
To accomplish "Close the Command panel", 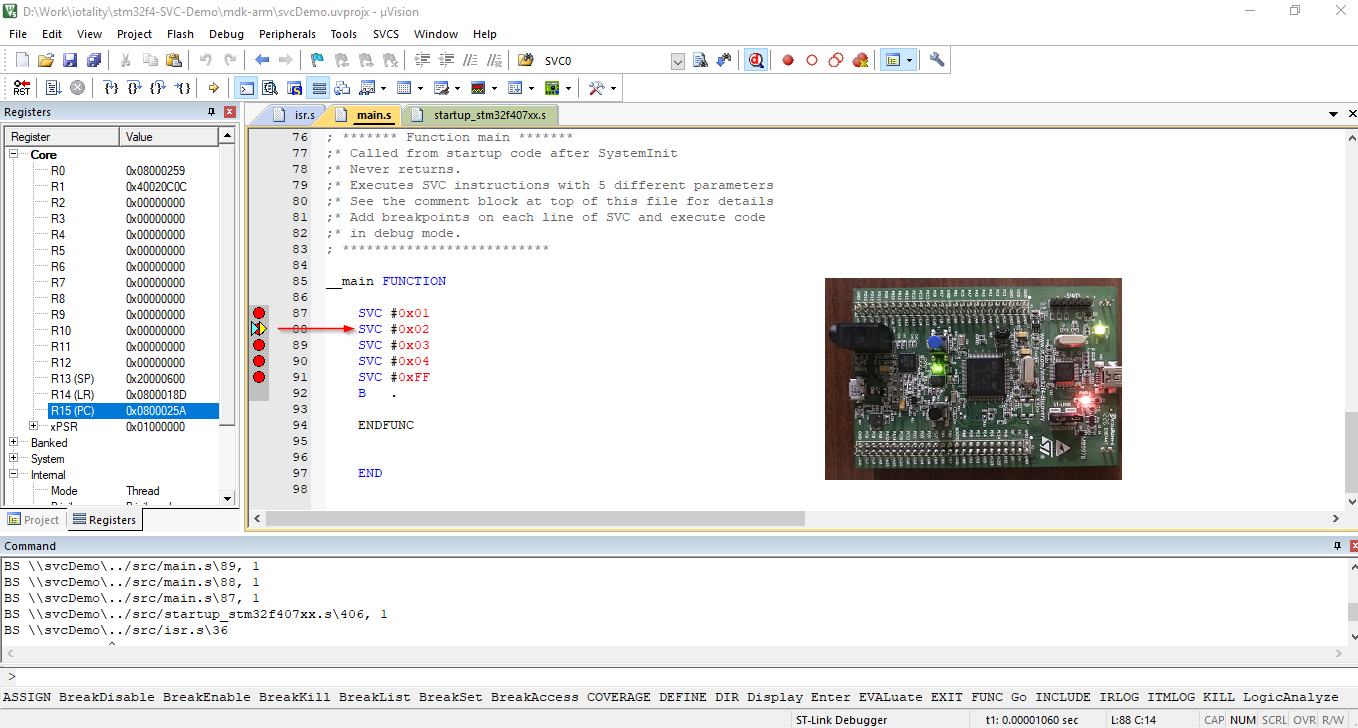I will click(x=1352, y=546).
